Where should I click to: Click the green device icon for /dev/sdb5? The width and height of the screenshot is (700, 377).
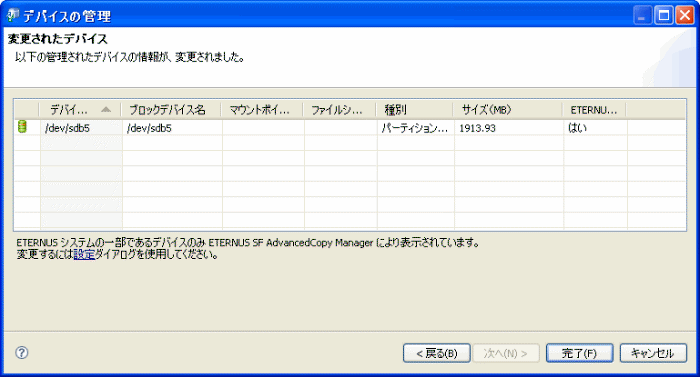[22, 127]
